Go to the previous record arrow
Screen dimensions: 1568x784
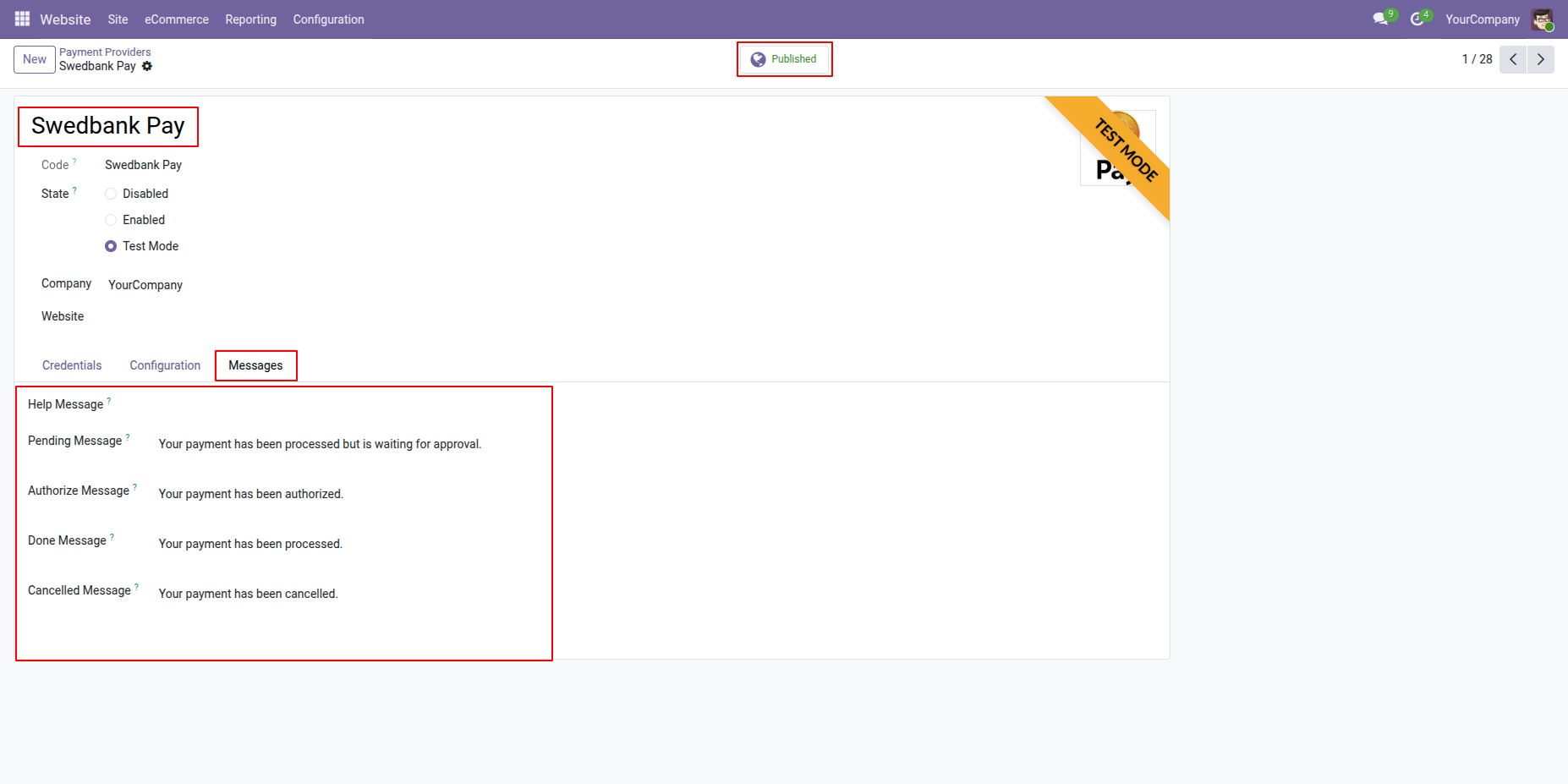point(1513,59)
